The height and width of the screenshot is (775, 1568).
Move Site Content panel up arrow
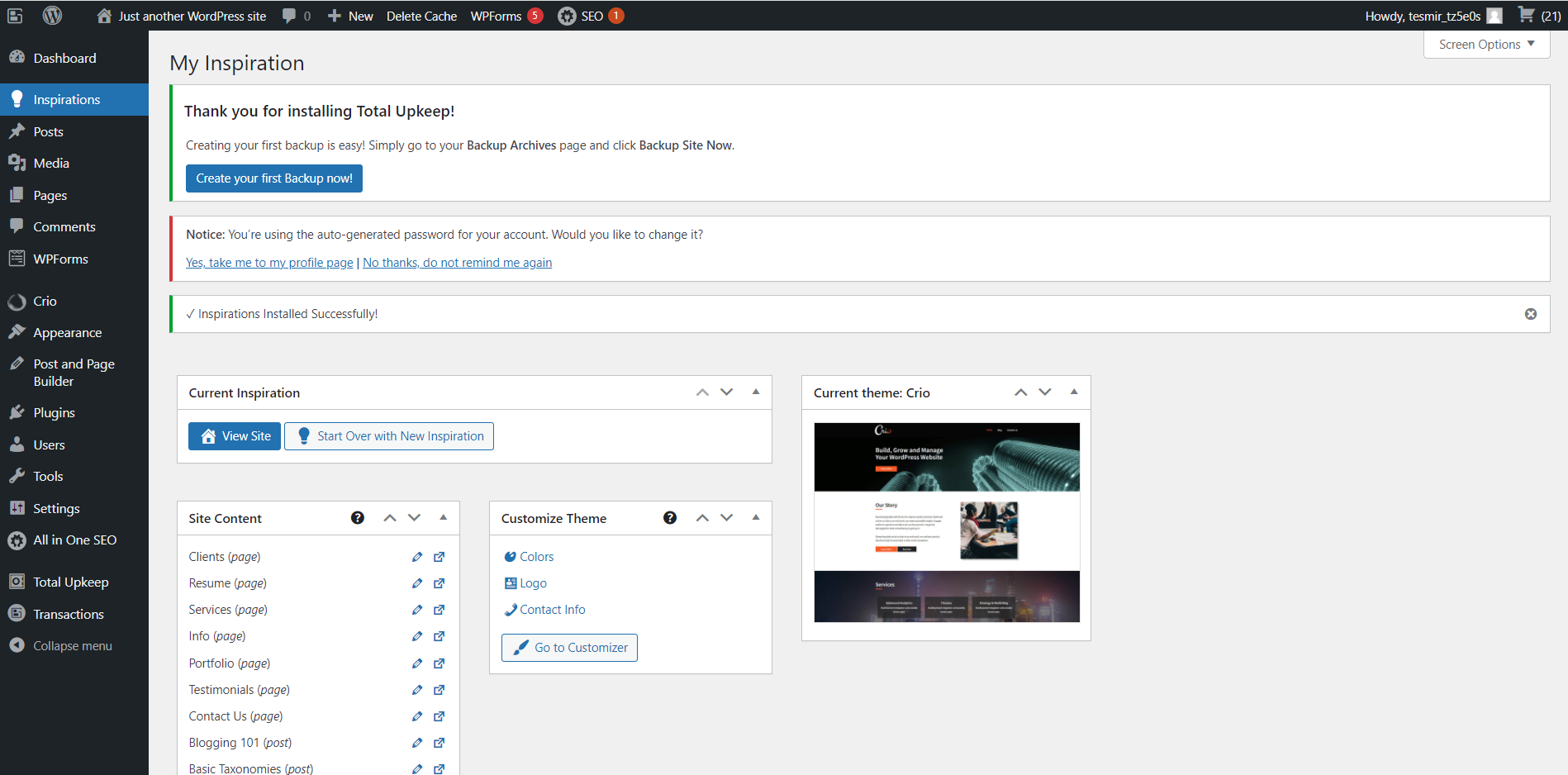coord(390,518)
